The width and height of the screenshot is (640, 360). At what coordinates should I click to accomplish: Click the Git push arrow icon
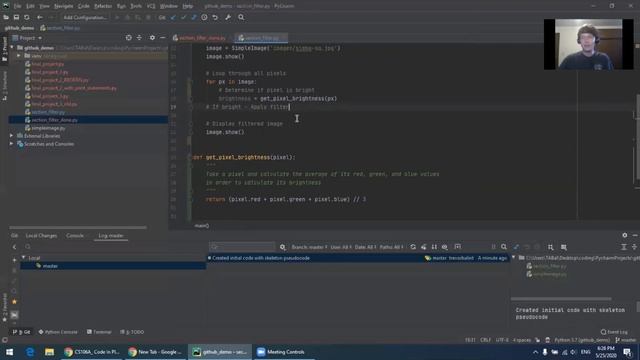[x=193, y=18]
